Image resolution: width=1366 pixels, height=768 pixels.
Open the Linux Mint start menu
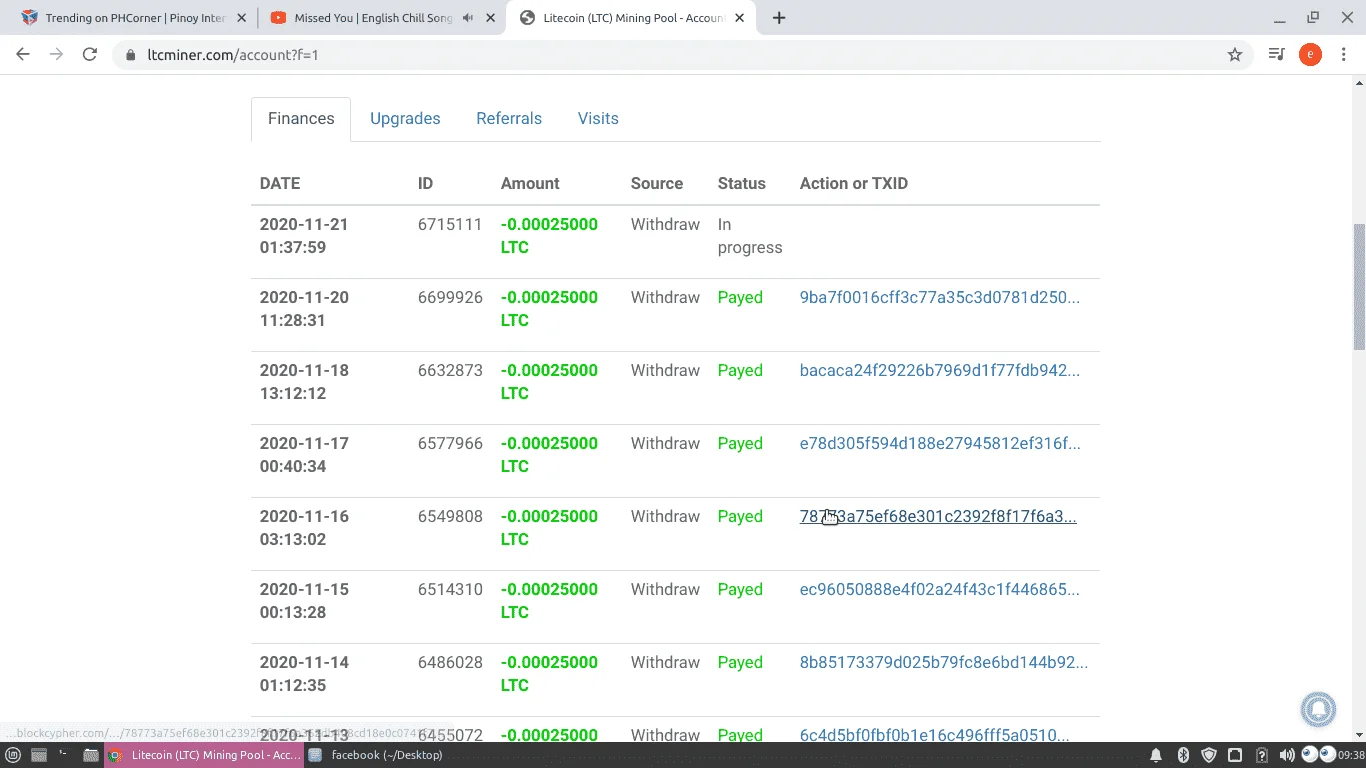[x=13, y=755]
